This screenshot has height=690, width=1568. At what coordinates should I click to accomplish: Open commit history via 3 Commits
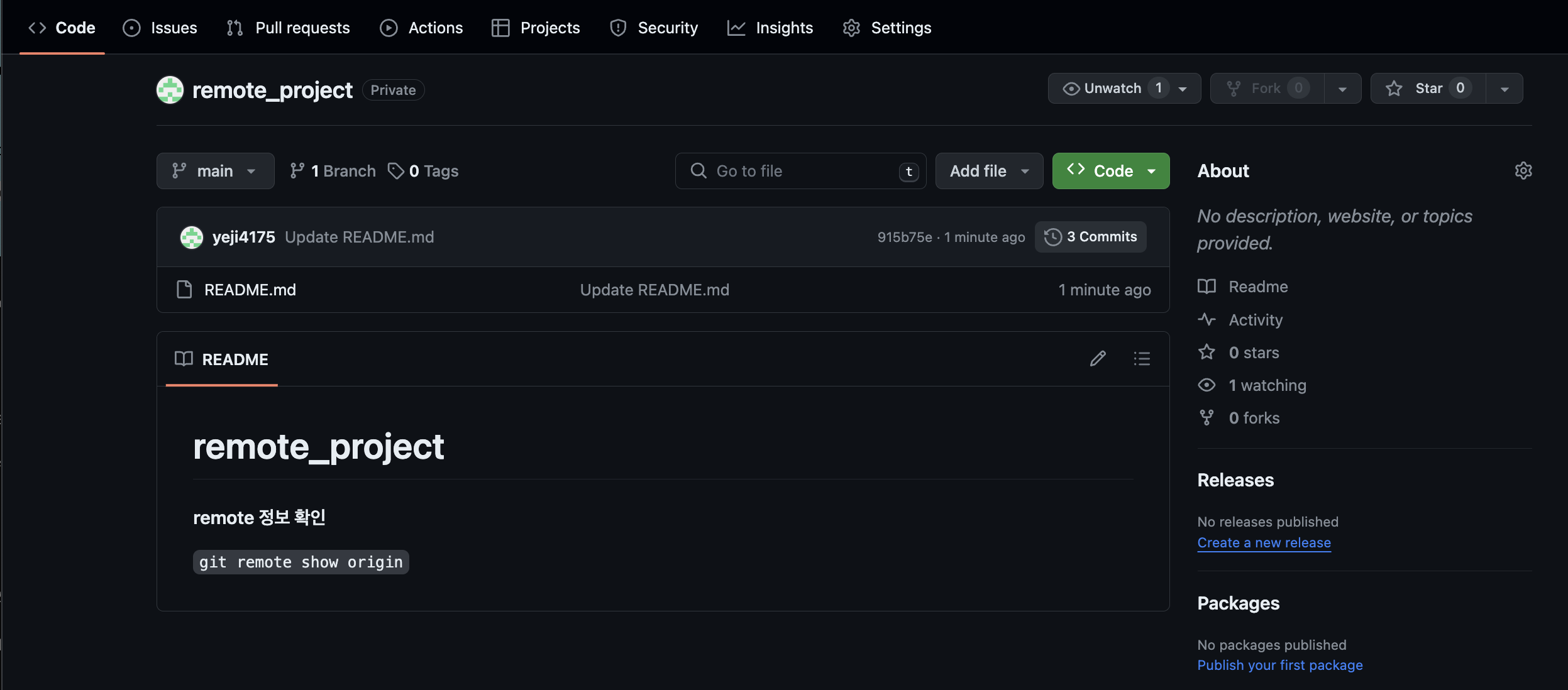[1091, 237]
